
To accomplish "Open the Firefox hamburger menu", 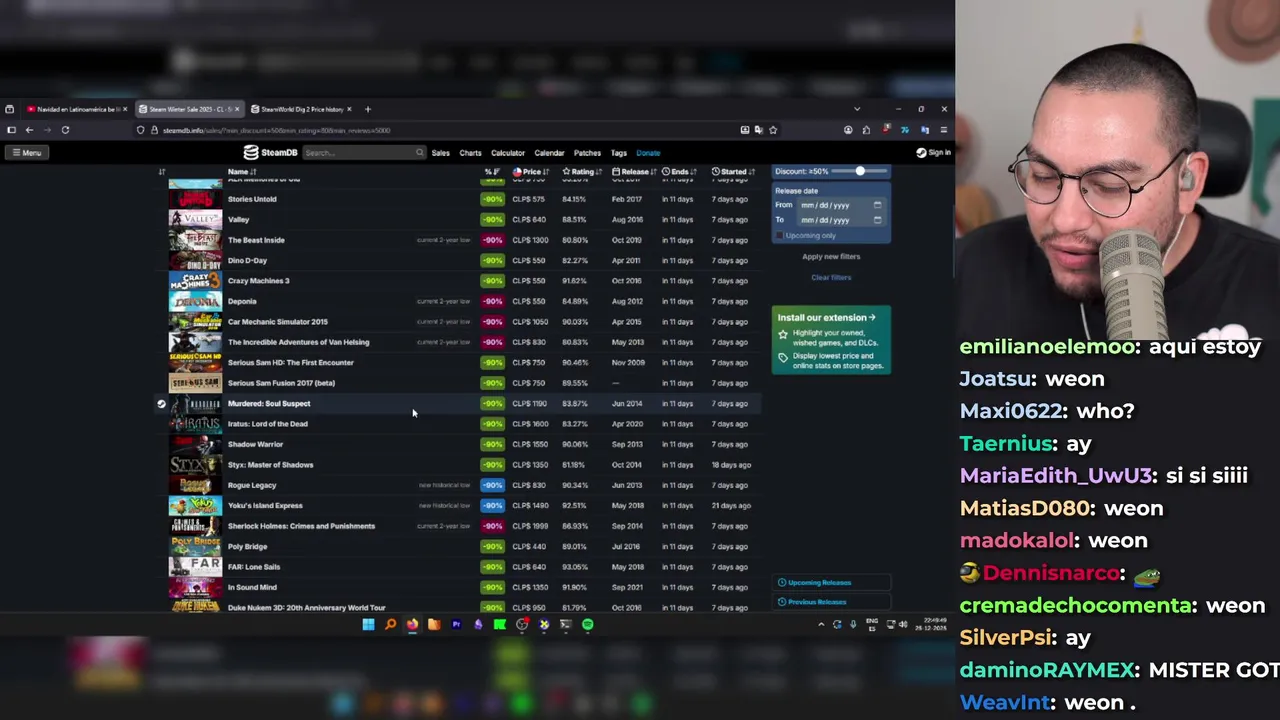I will [x=943, y=130].
